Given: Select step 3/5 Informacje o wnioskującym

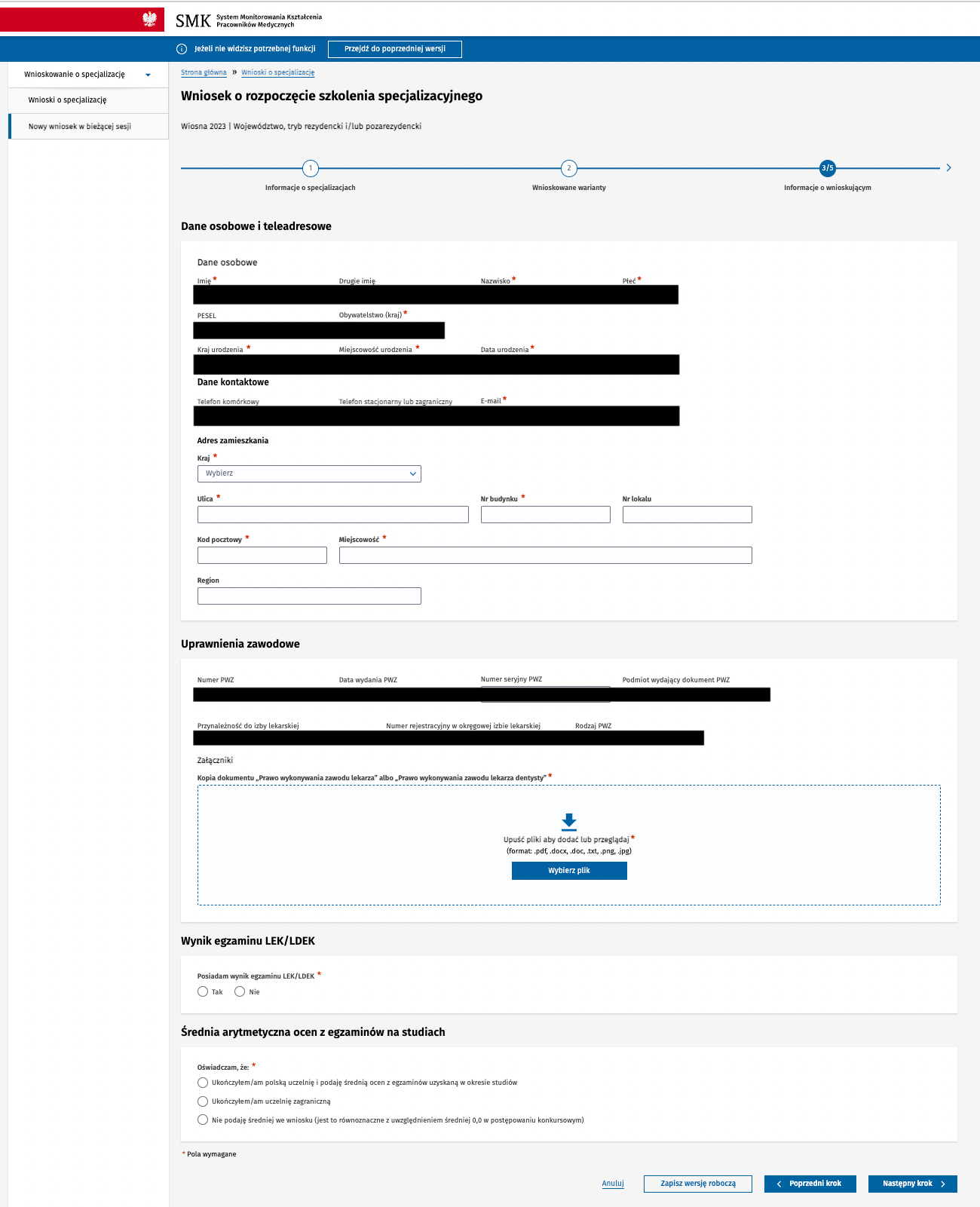Looking at the screenshot, I should (828, 168).
